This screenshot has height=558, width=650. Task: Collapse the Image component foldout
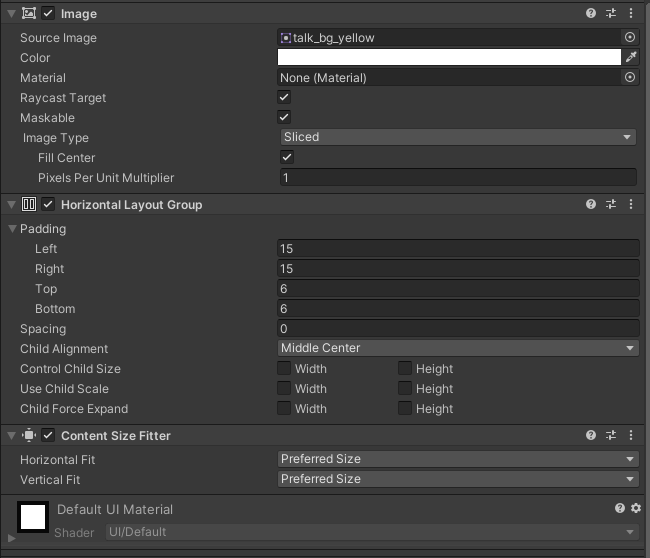12,14
